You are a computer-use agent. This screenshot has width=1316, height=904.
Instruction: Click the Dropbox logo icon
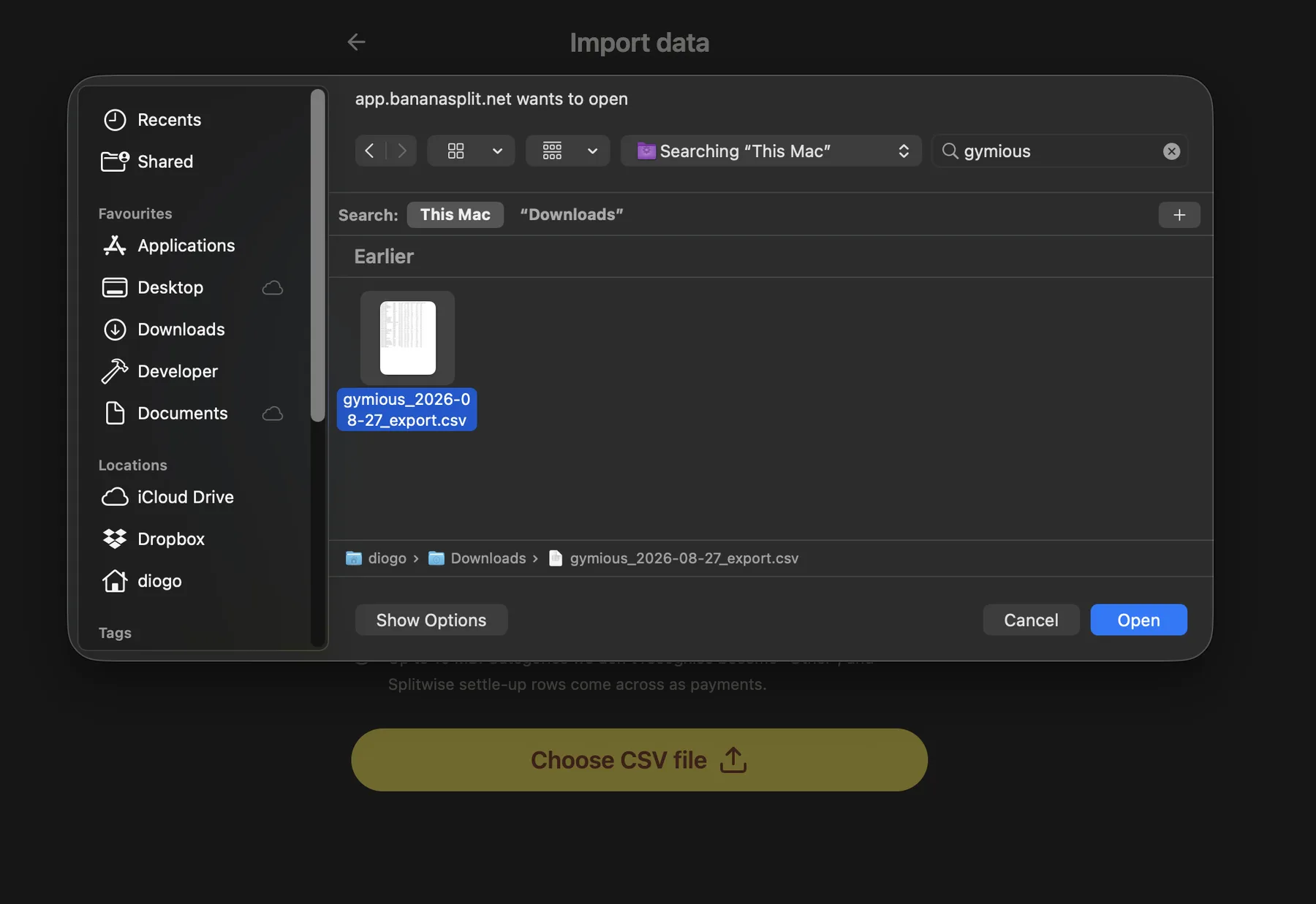pos(115,539)
